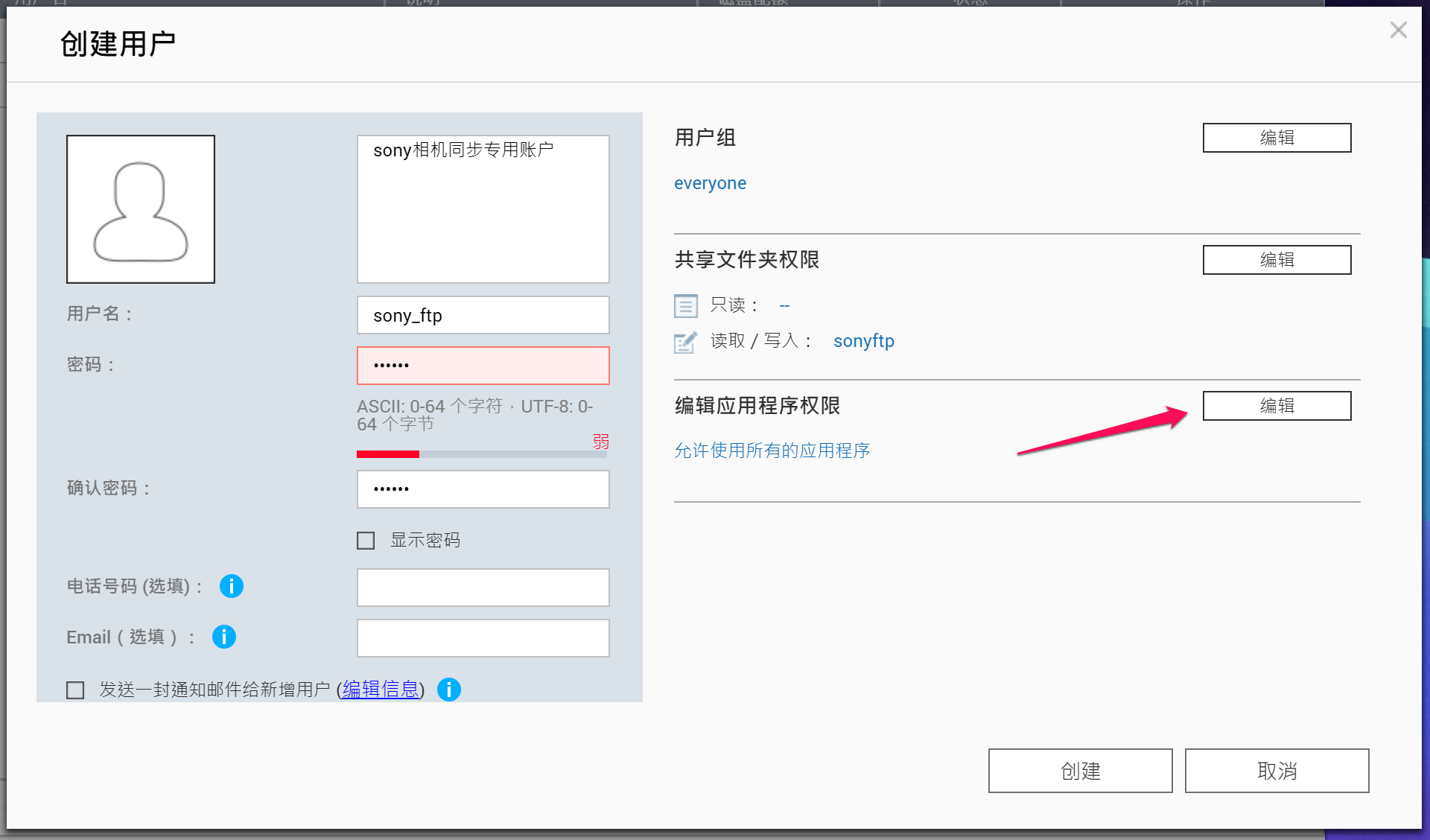Viewport: 1430px width, 840px height.
Task: Click the Email input field
Action: pyautogui.click(x=483, y=638)
